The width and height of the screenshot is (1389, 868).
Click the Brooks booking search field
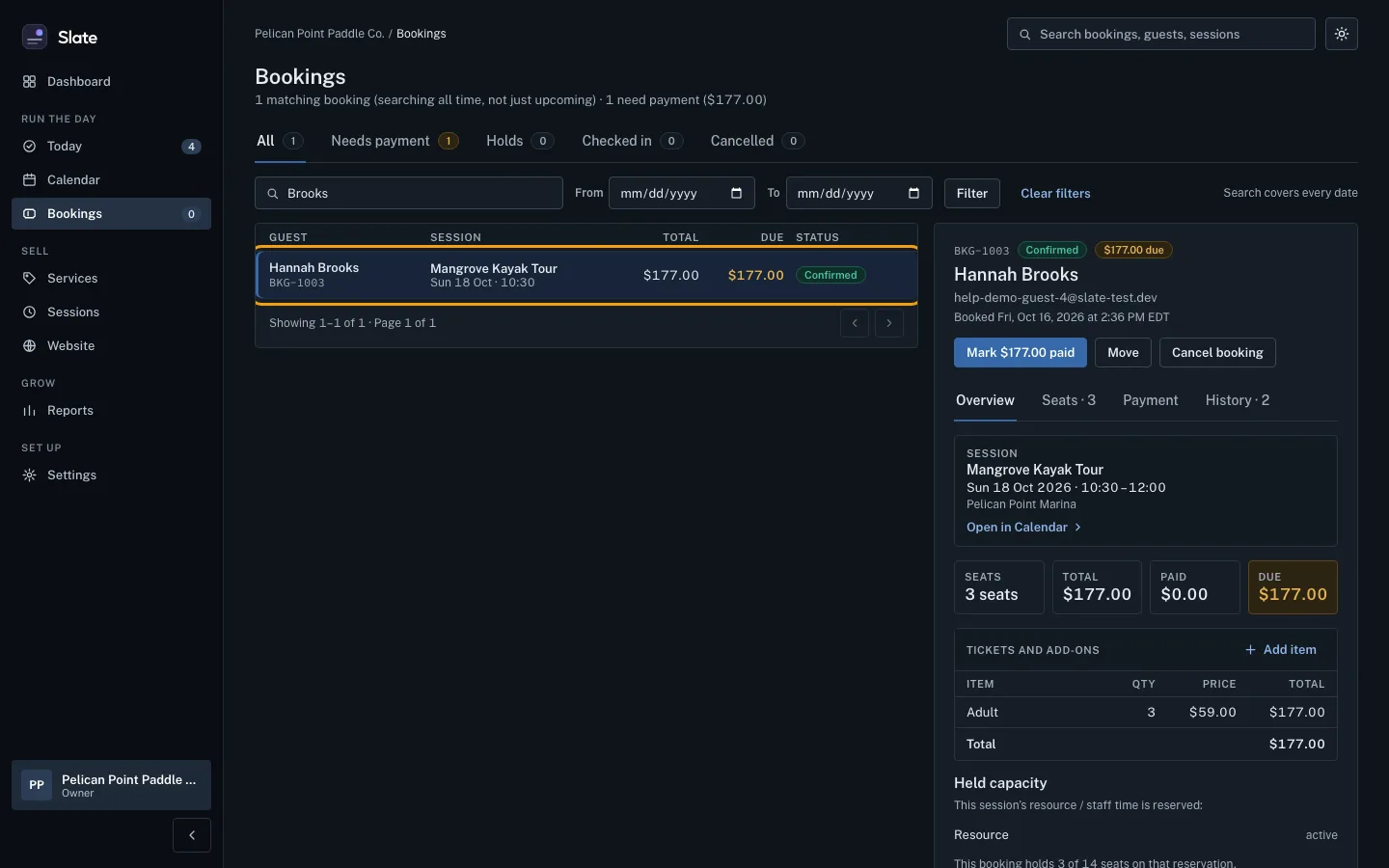click(x=409, y=193)
